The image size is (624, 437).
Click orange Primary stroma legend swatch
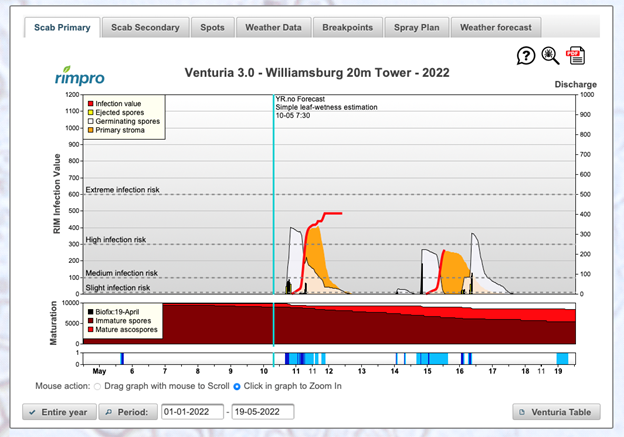tap(91, 131)
